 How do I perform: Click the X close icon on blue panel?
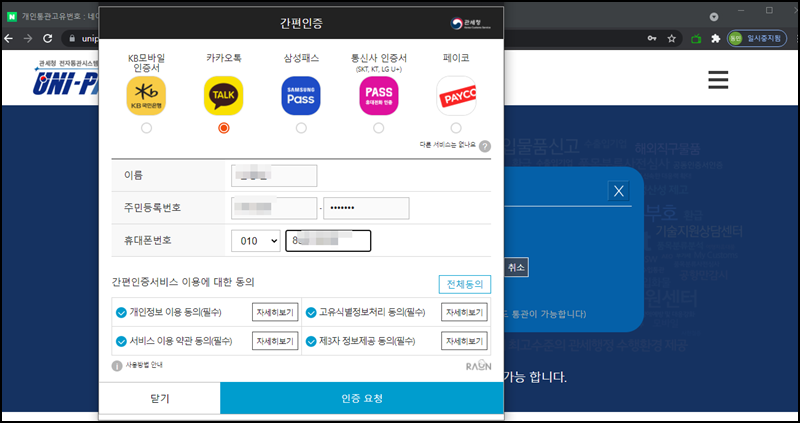click(x=618, y=191)
